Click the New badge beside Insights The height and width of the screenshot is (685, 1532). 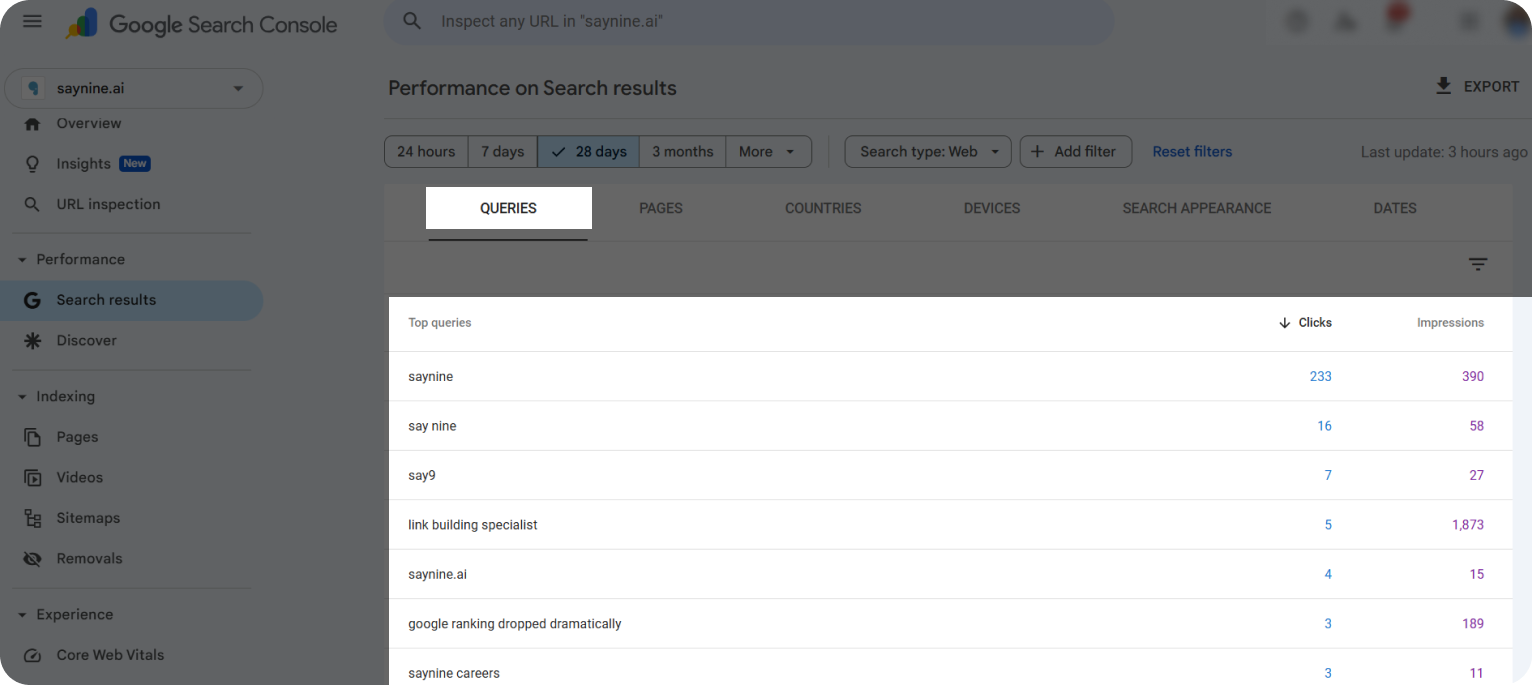[x=134, y=164]
